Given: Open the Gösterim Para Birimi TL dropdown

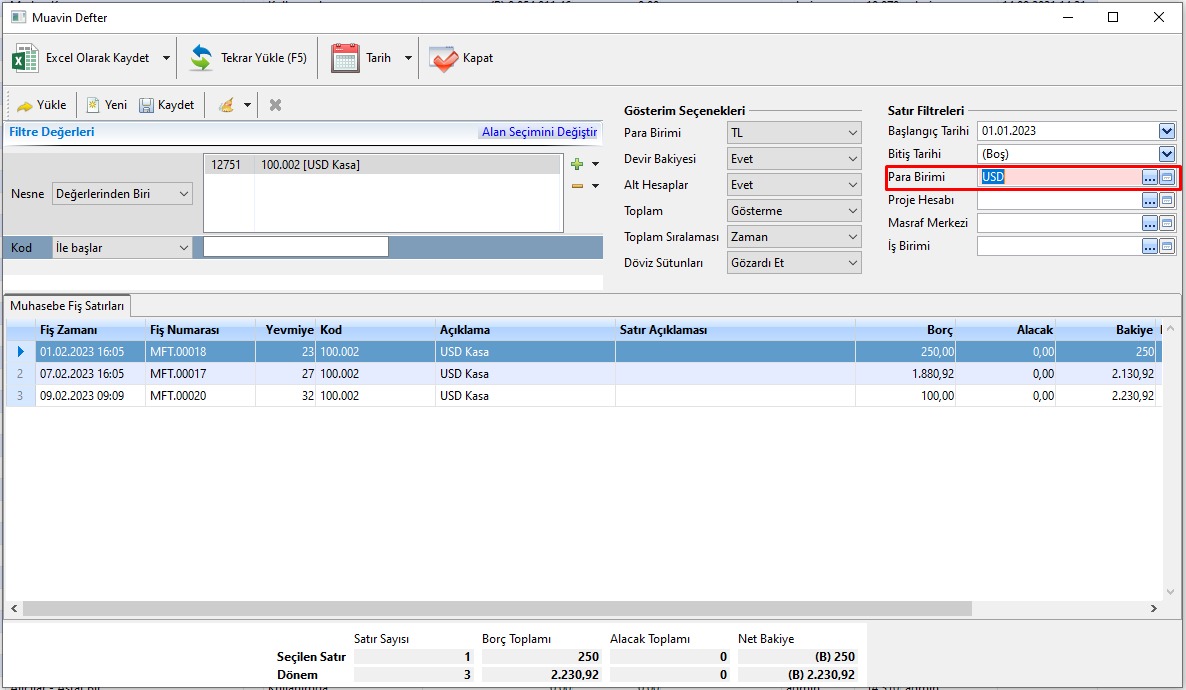Looking at the screenshot, I should [x=793, y=132].
